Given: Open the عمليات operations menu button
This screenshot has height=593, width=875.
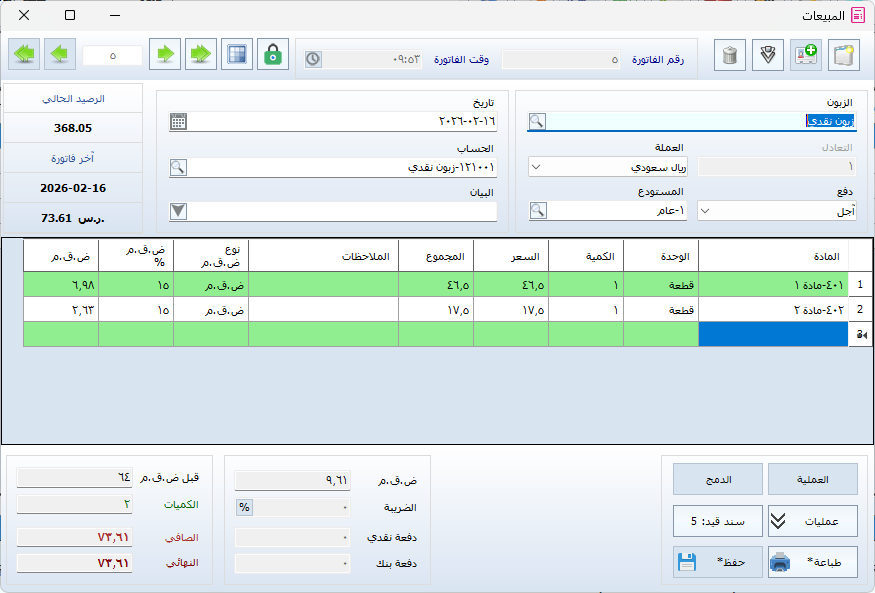Looking at the screenshot, I should 812,521.
